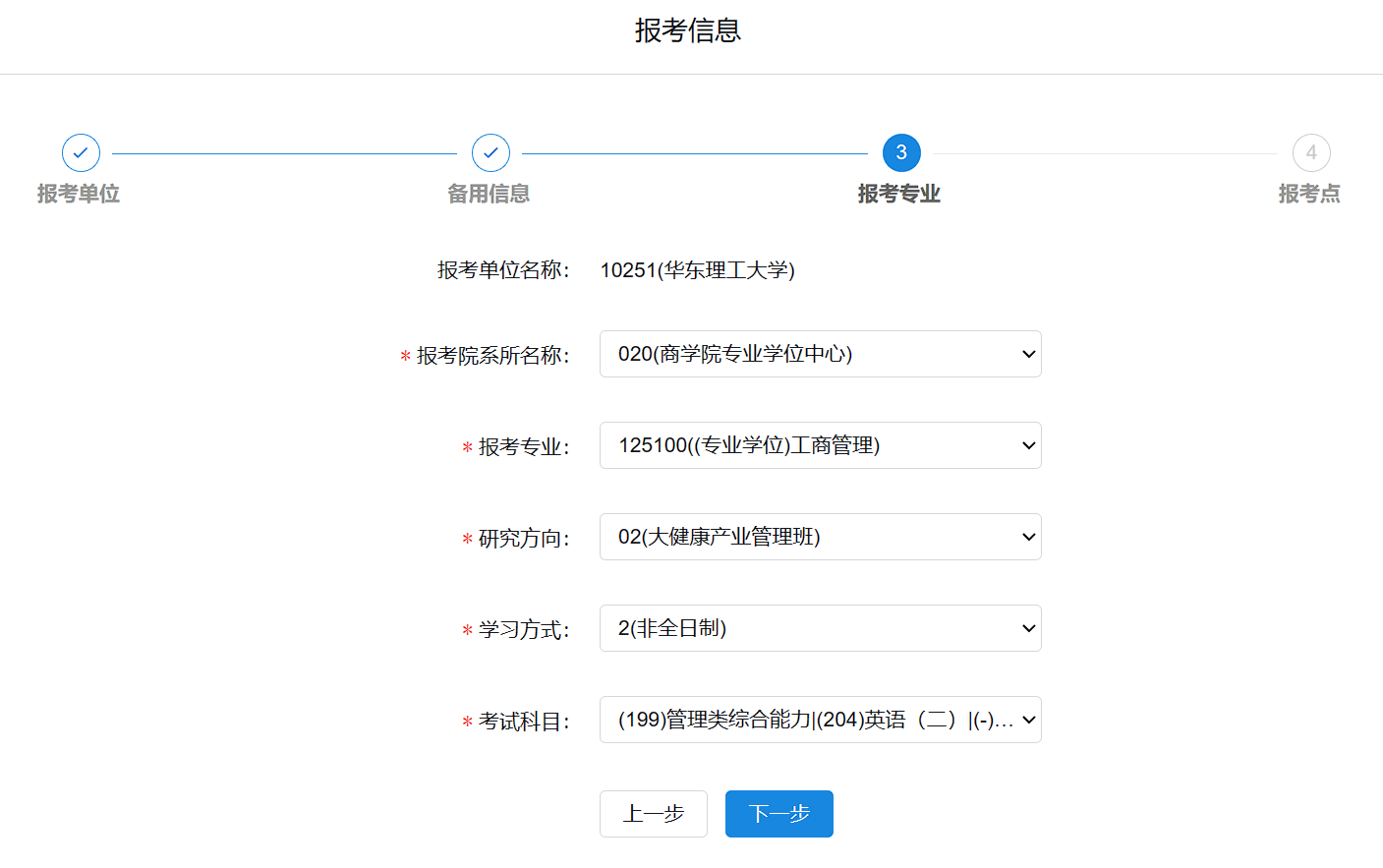
Task: Expand the 报考专业 dropdown showing 125100
Action: tap(820, 445)
